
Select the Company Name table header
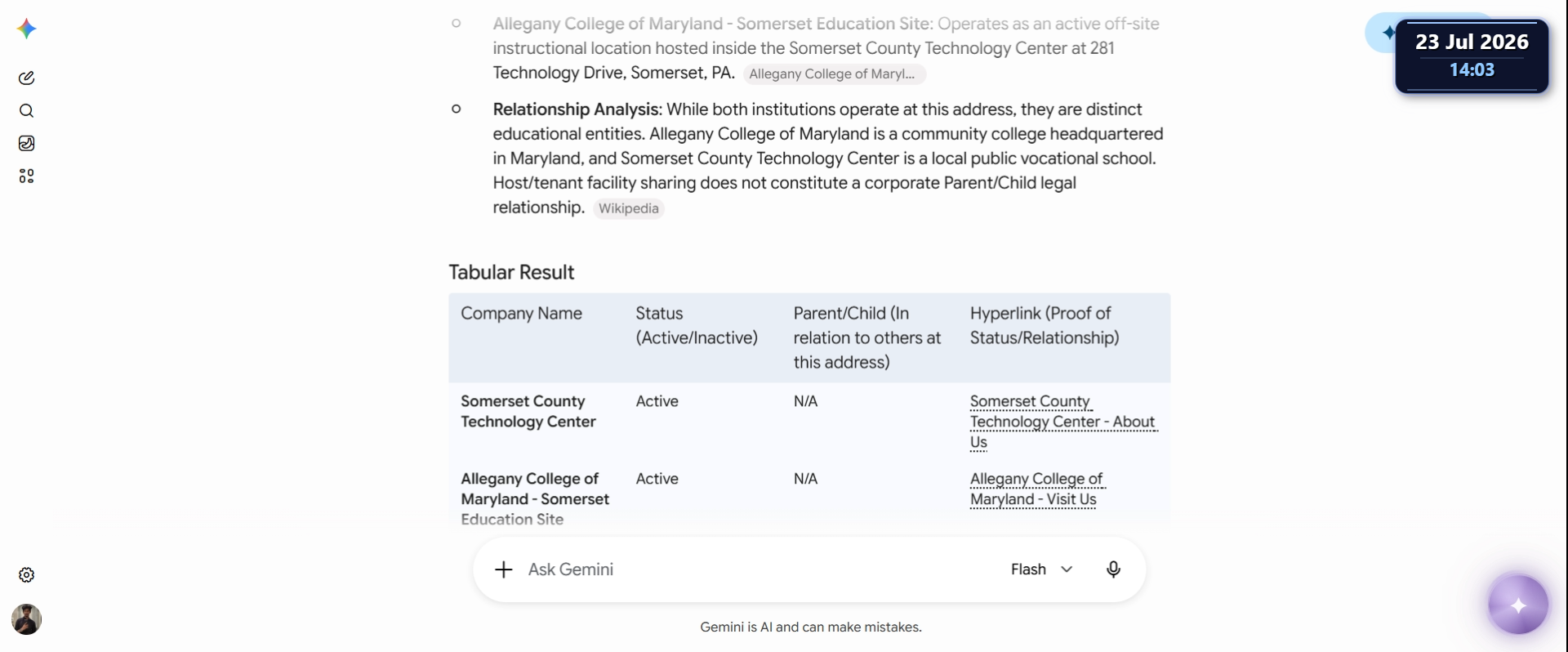point(521,313)
